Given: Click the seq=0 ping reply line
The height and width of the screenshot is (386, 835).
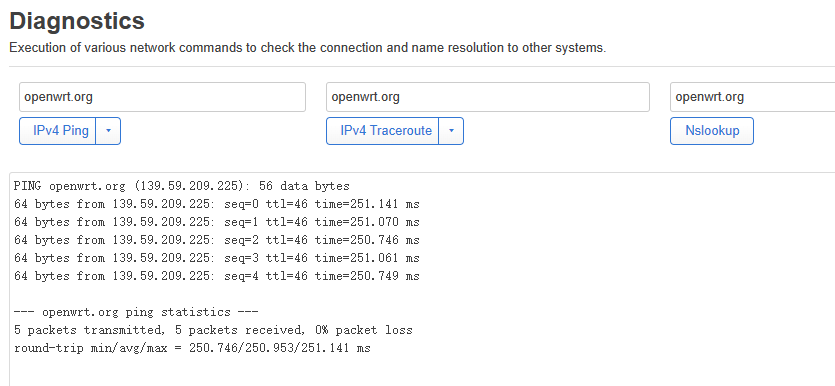Looking at the screenshot, I should pos(217,204).
